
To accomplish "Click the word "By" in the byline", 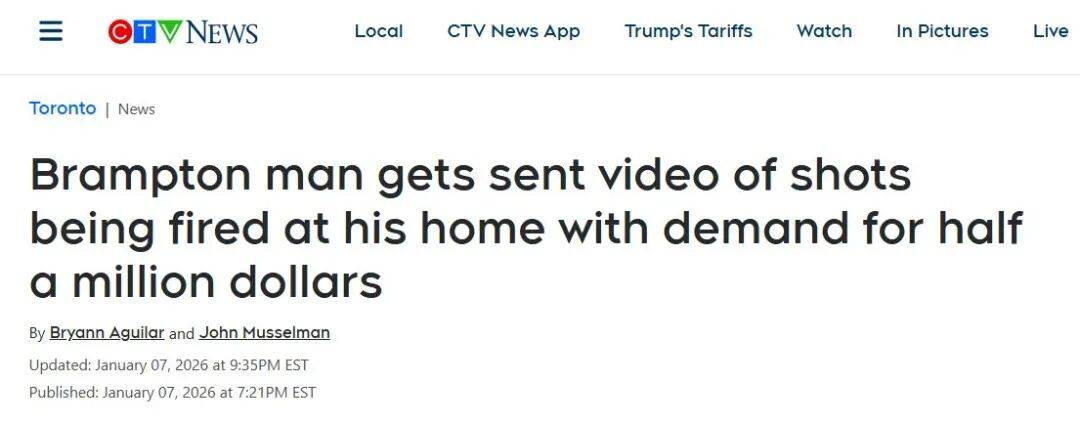I will pos(37,334).
